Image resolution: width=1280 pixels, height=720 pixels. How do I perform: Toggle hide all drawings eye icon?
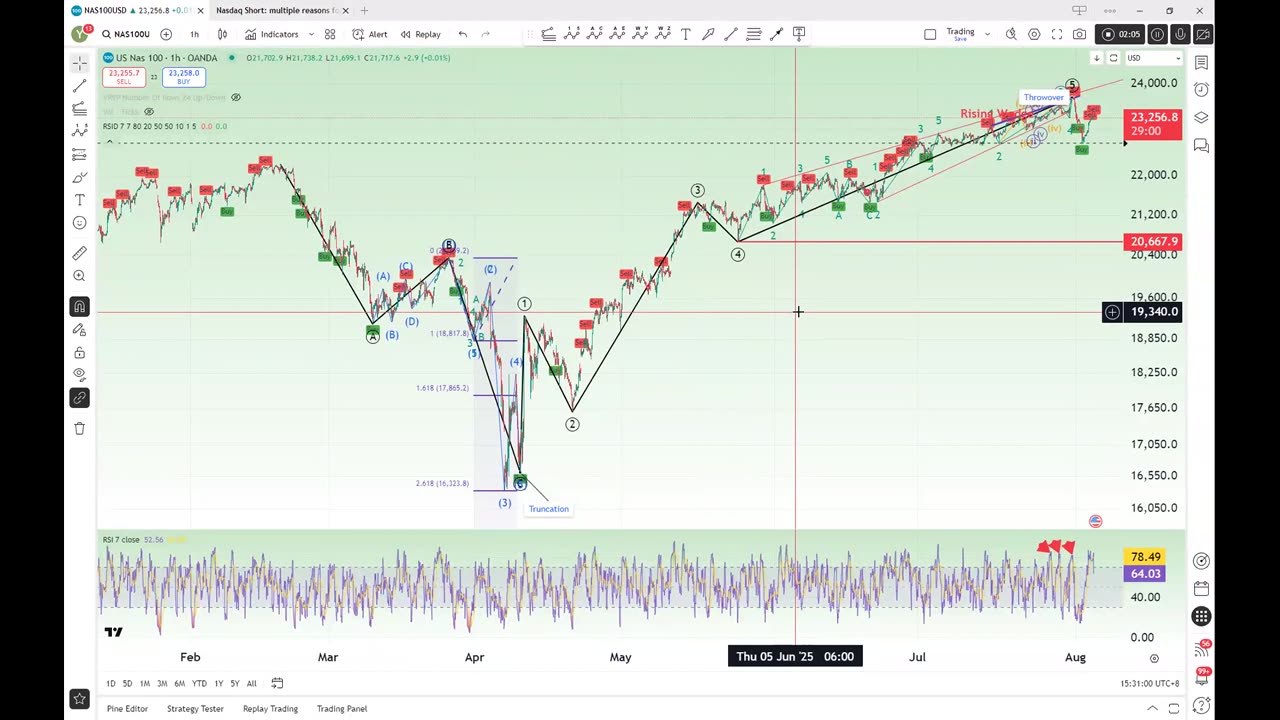point(79,374)
